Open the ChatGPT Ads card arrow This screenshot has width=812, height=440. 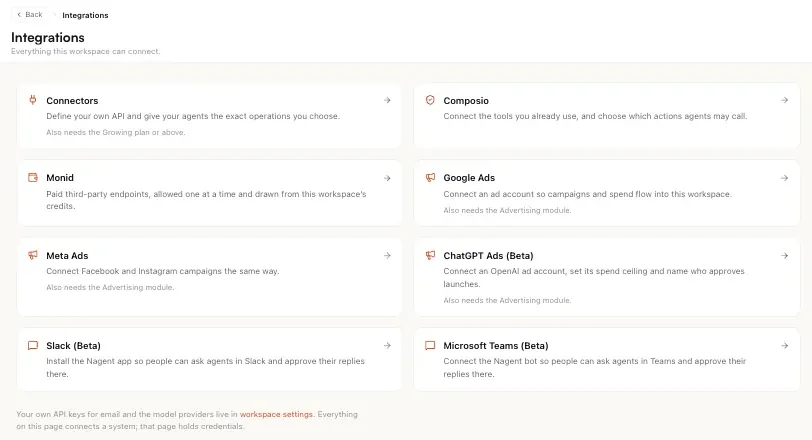pyautogui.click(x=785, y=256)
